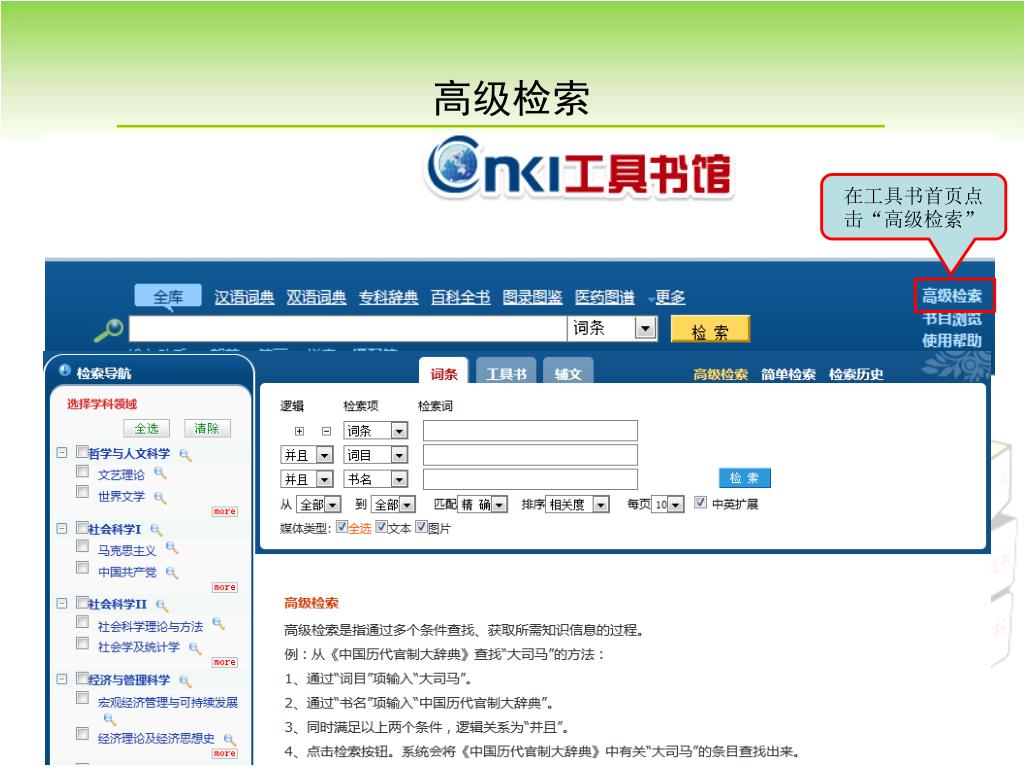This screenshot has height=768, width=1024.
Task: Click the magnifier icon next to 中国共产党
Action: (x=172, y=573)
